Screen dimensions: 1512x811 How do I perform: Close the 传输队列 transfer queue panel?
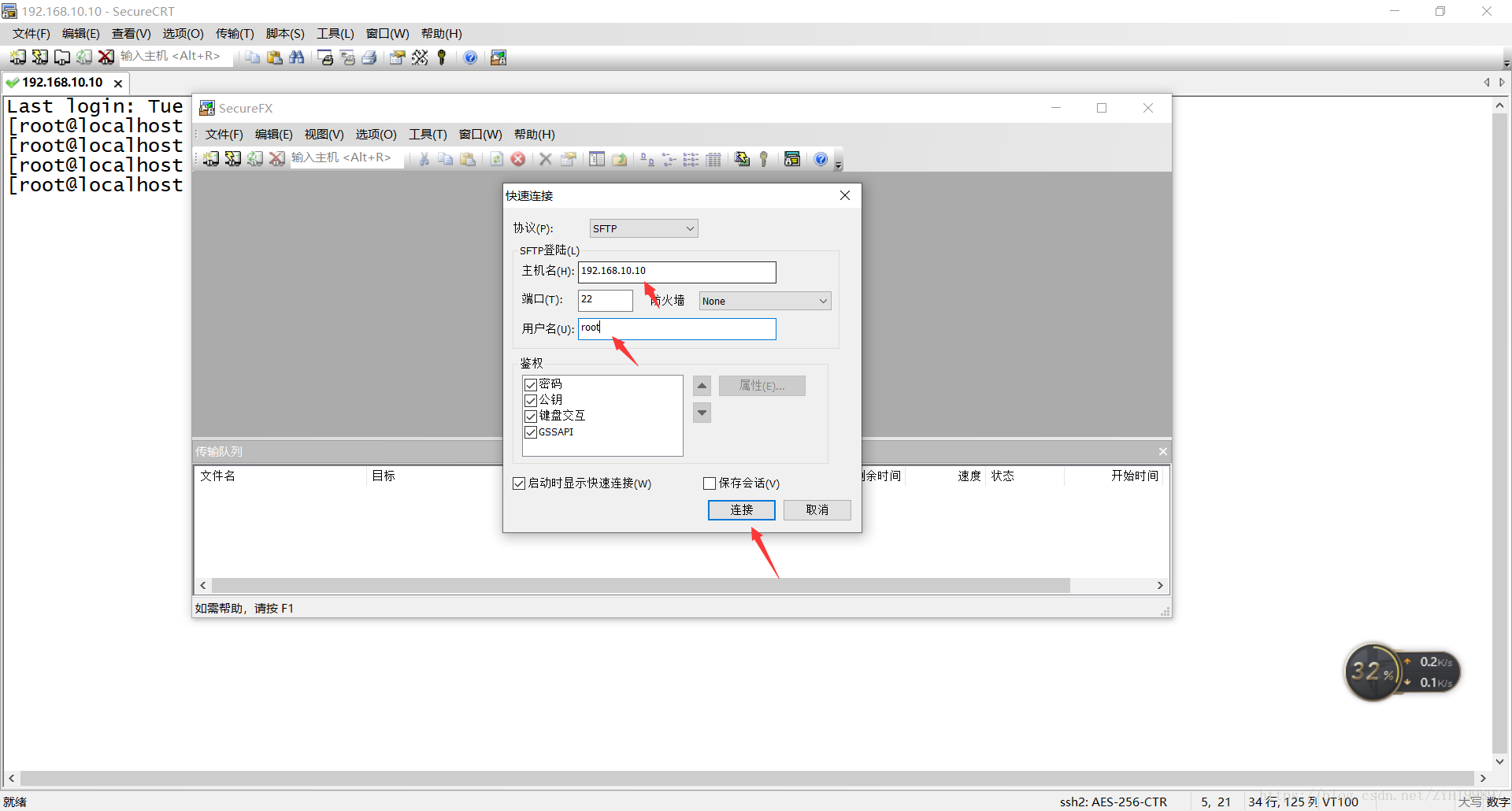pyautogui.click(x=1162, y=451)
